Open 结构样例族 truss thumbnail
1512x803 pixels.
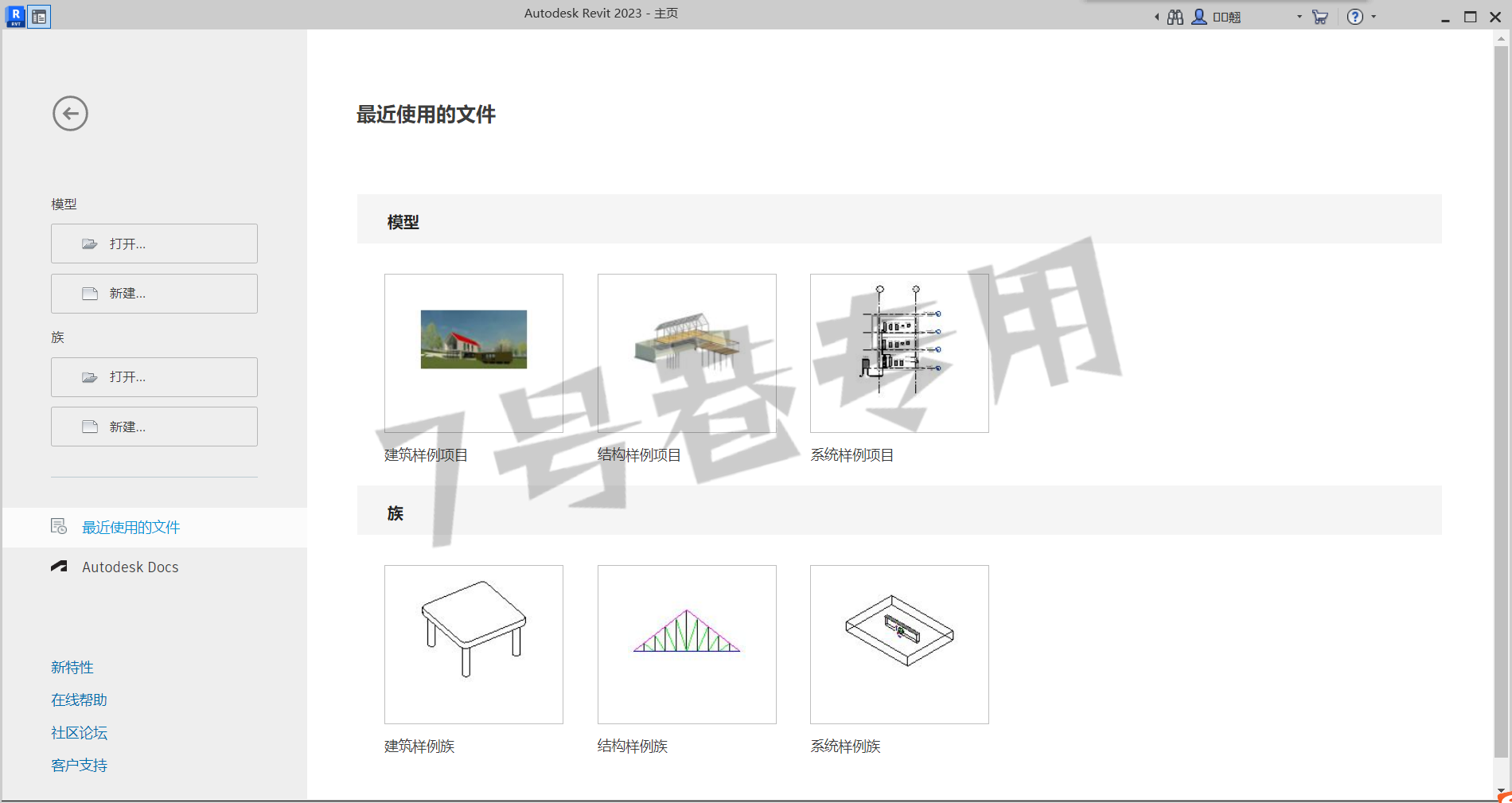click(687, 645)
